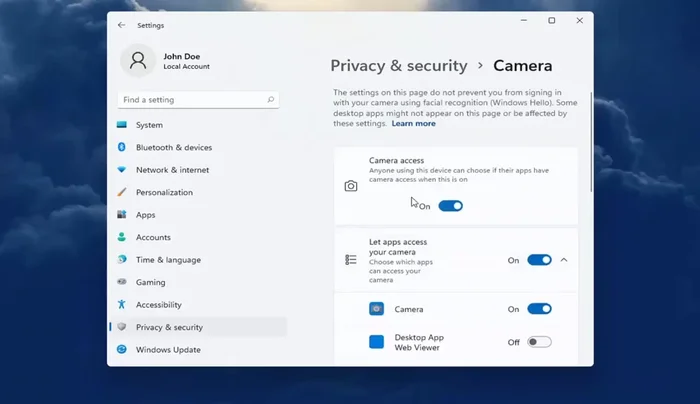This screenshot has height=404, width=700.
Task: Click the Personalization paintbrush icon
Action: (x=122, y=192)
